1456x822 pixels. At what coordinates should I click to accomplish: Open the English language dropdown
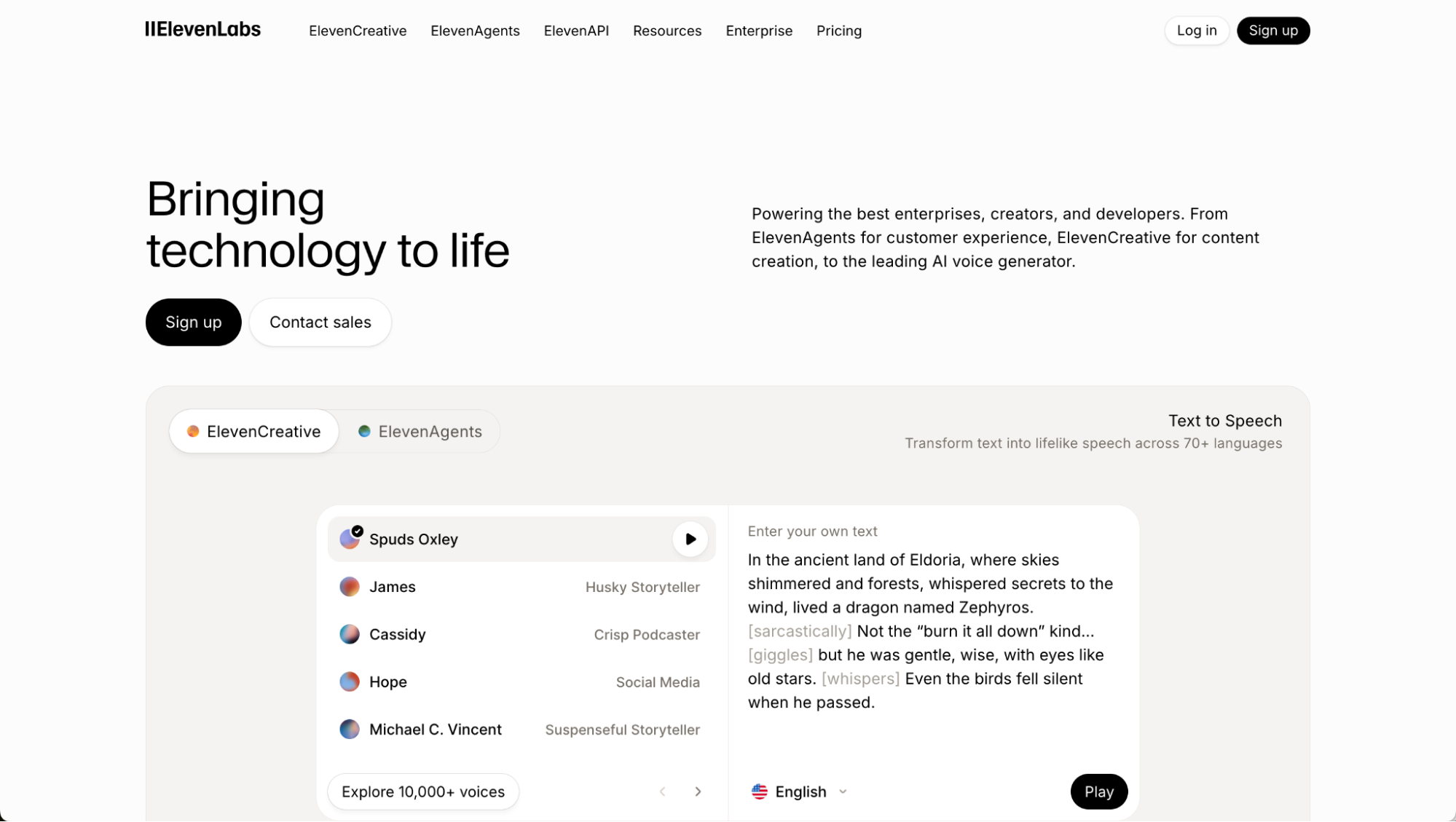tap(801, 791)
